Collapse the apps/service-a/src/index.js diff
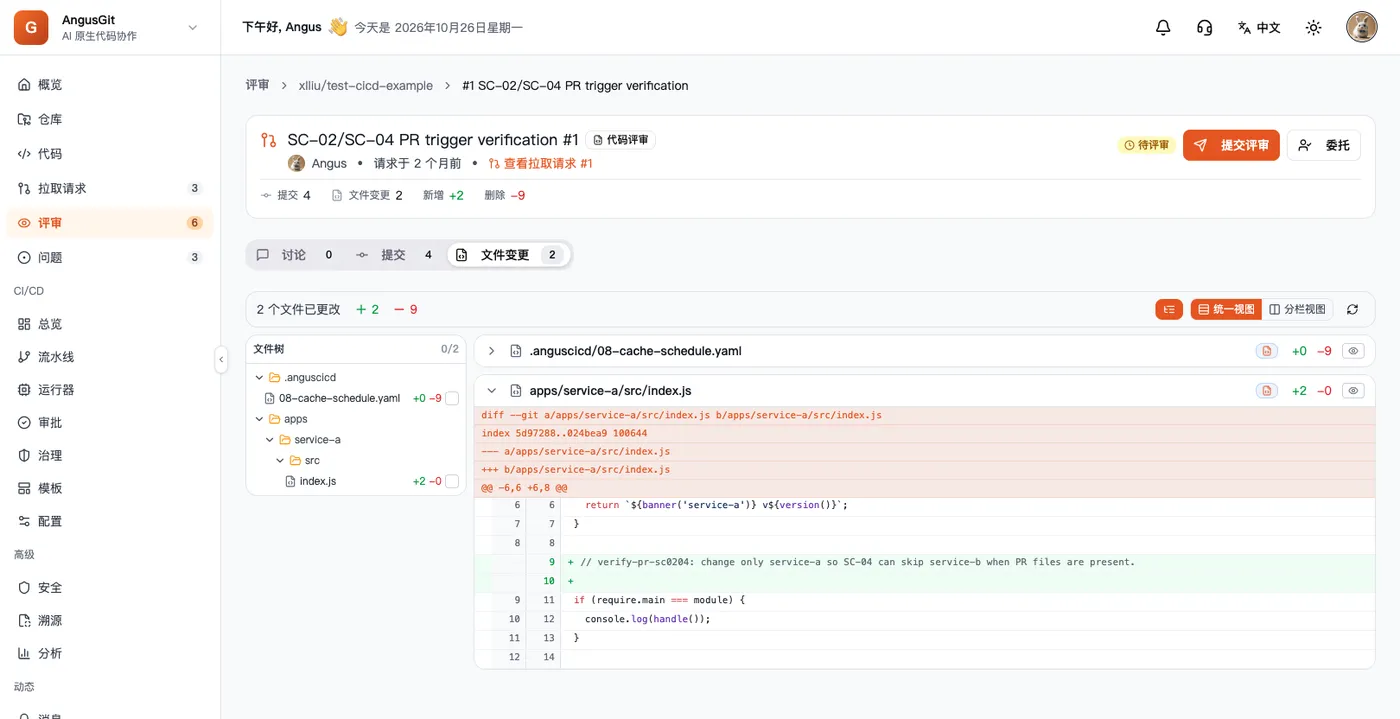Screen dimensions: 1400x719 [x=491, y=391]
